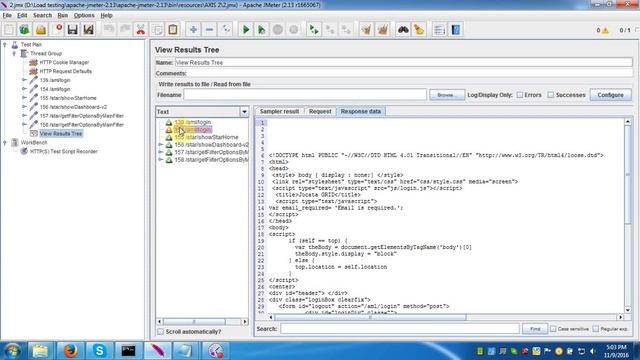
Task: Open the File menu
Action: pos(7,15)
